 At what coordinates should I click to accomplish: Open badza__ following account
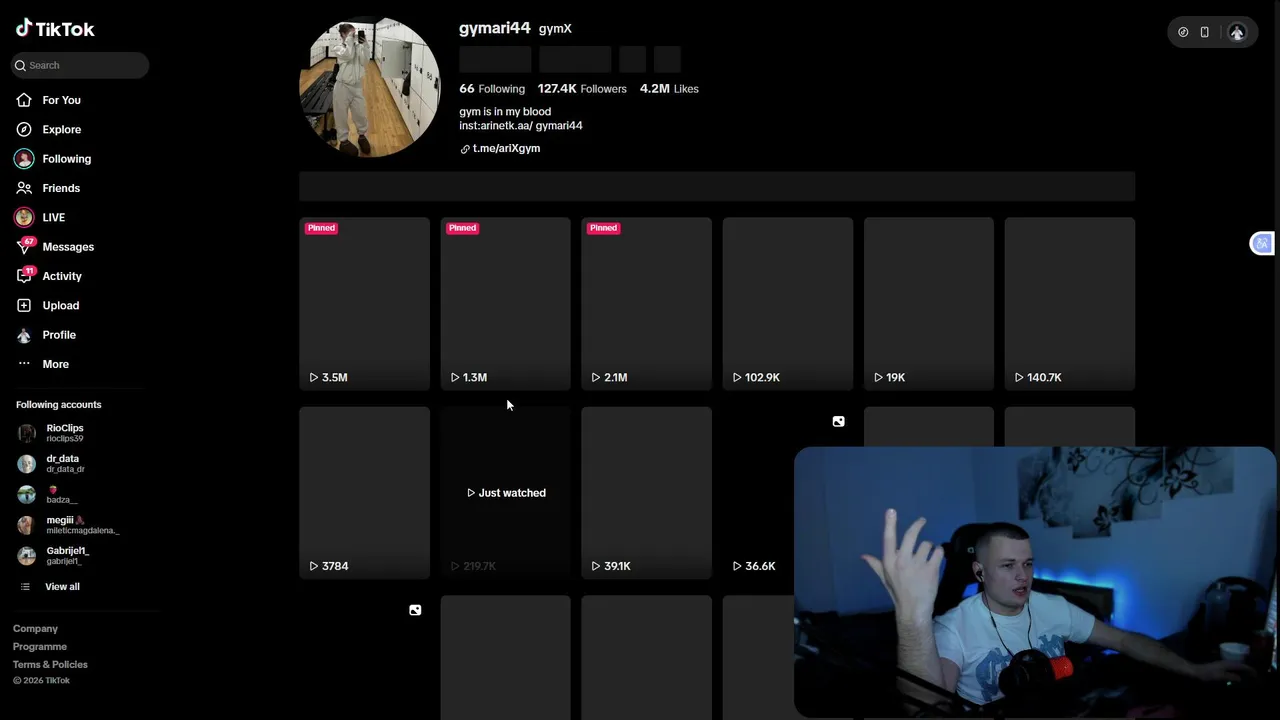point(60,495)
